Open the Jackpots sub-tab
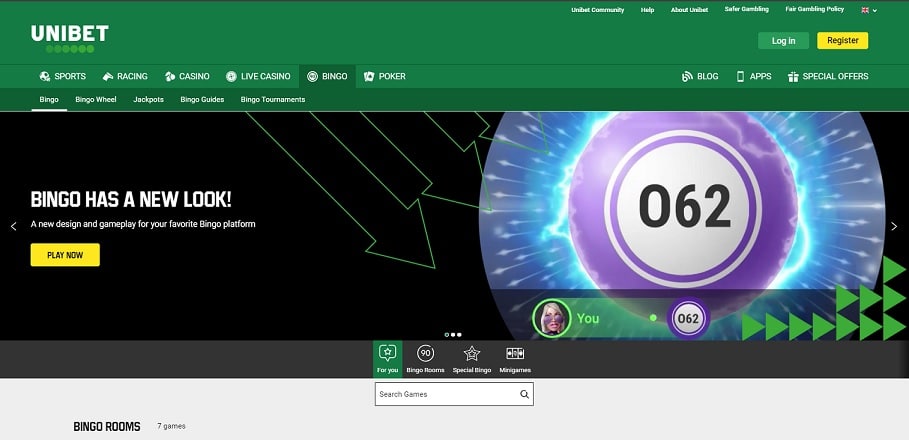Viewport: 909px width, 440px height. (x=148, y=99)
